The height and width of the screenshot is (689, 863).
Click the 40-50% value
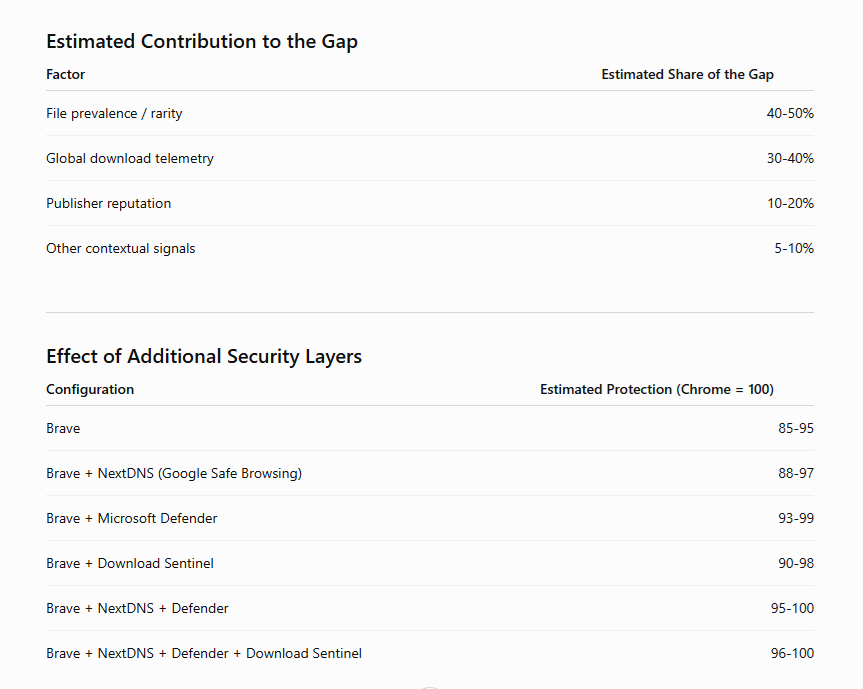pos(790,113)
